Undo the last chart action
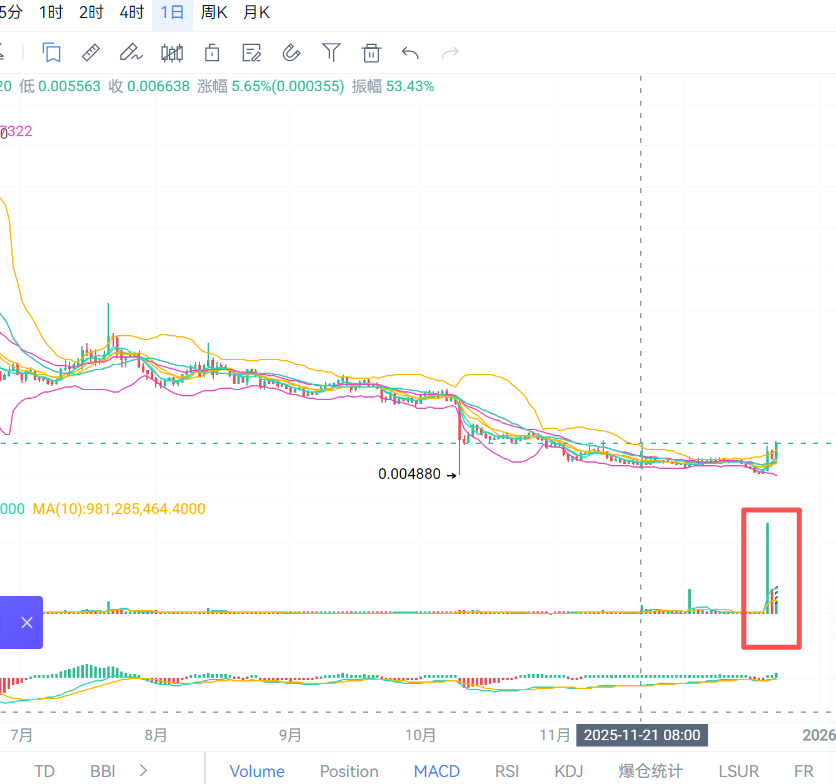The width and height of the screenshot is (836, 784). pyautogui.click(x=411, y=52)
